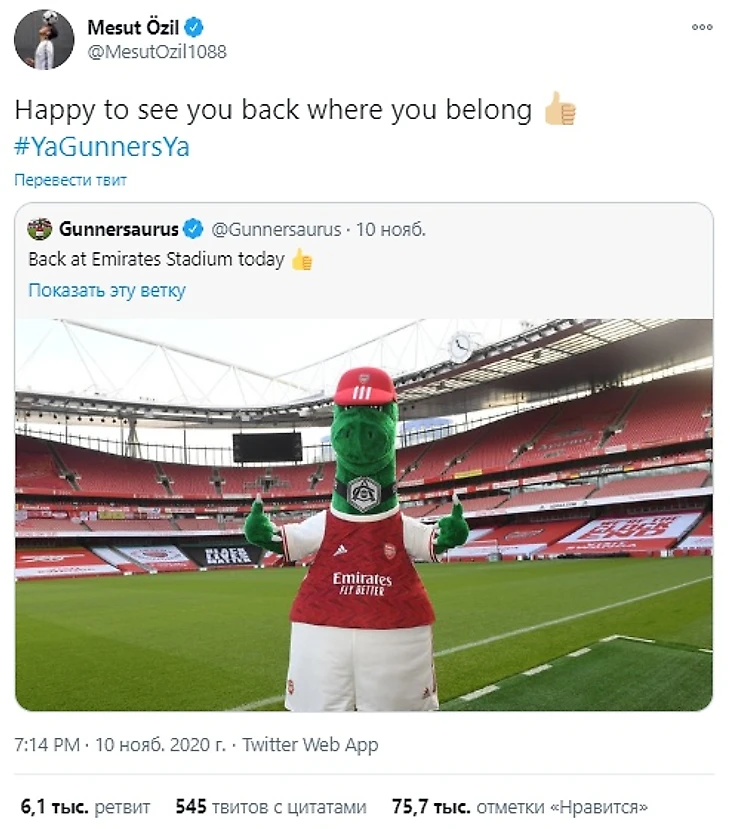View the 75,7 тыс. likes list
Image resolution: width=730 pixels, height=829 pixels.
519,806
